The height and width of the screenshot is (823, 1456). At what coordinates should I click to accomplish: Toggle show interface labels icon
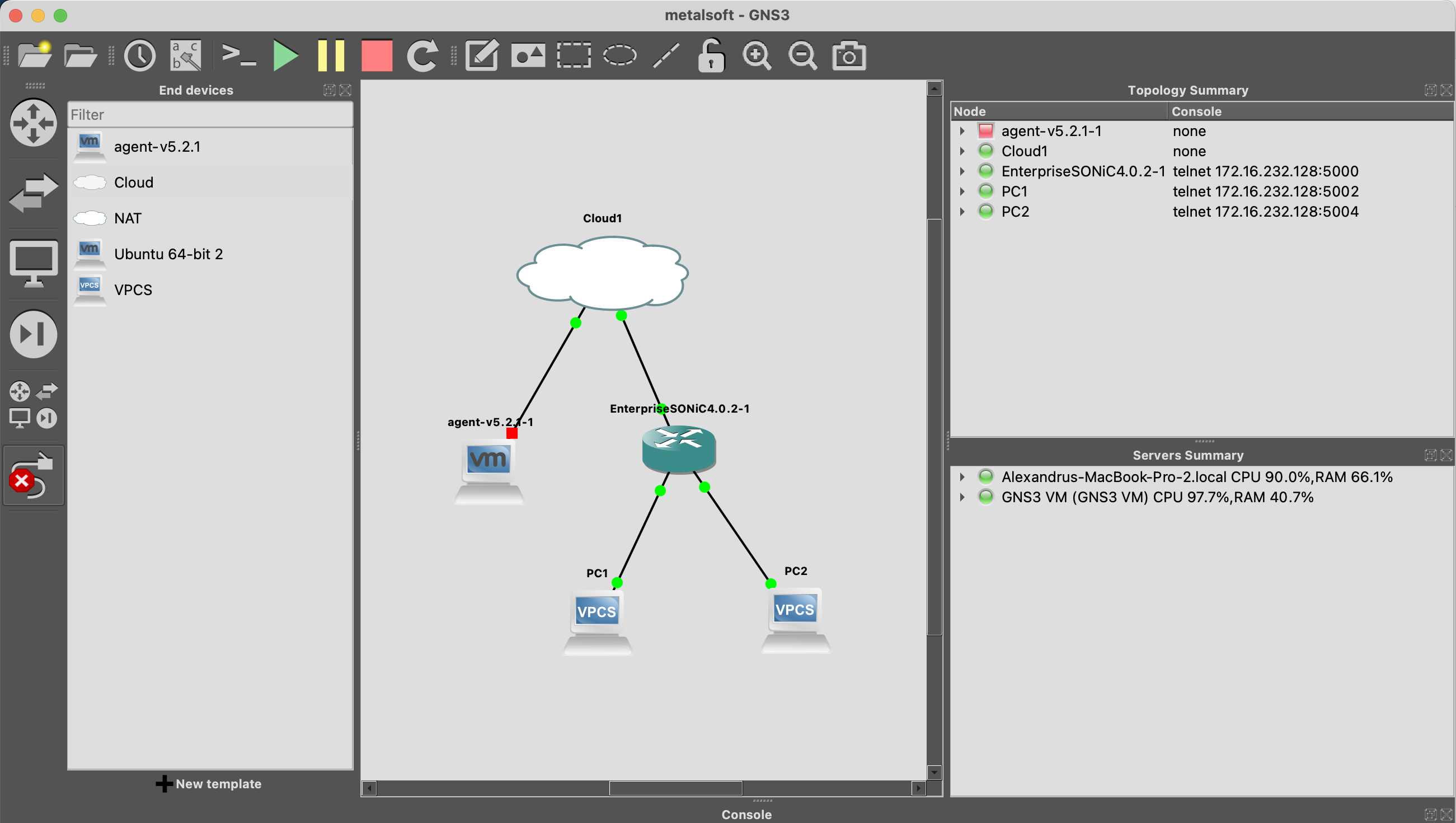click(185, 55)
